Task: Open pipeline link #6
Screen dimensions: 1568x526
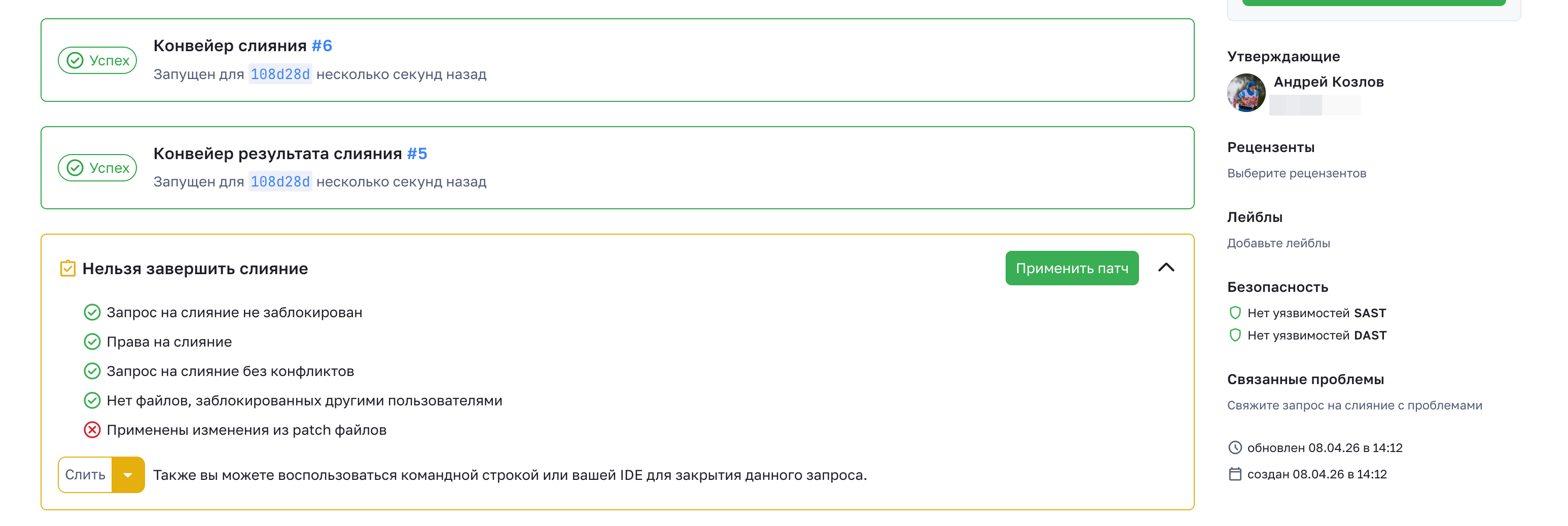Action: click(322, 46)
